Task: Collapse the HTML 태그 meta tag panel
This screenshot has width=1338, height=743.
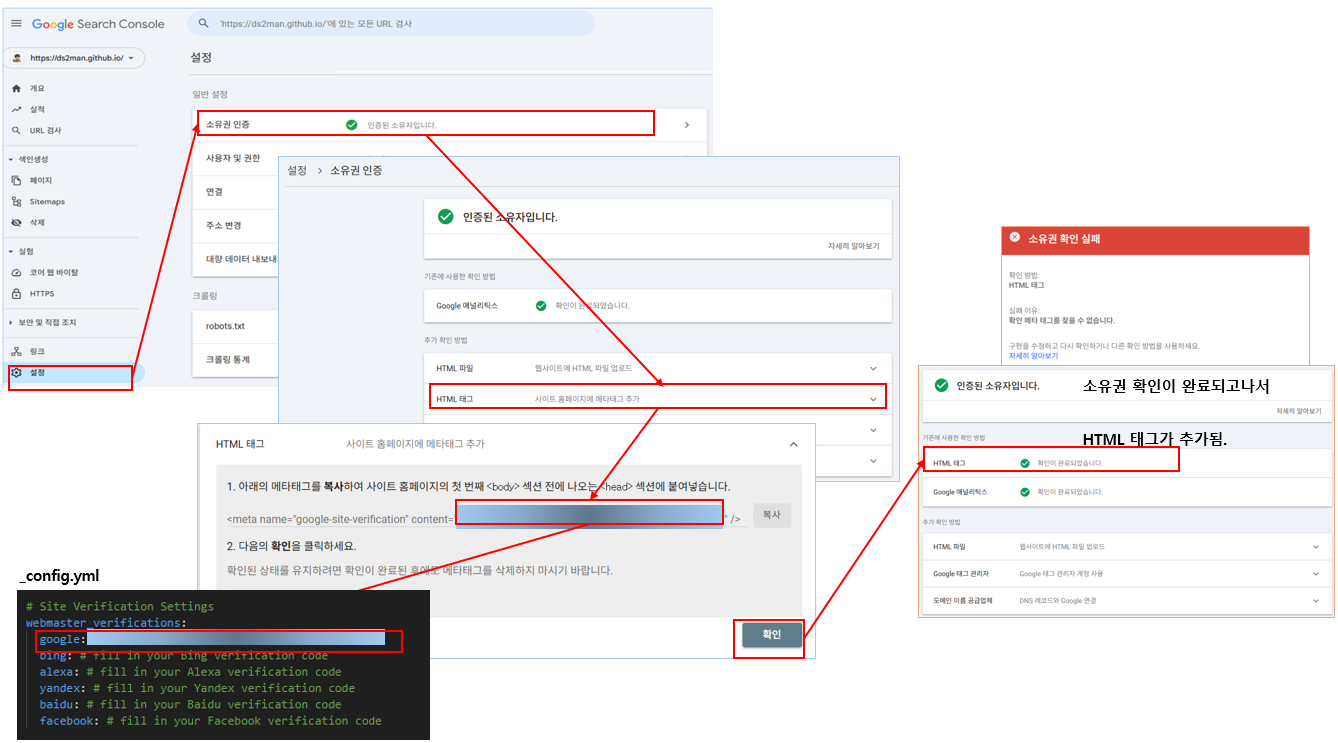Action: (x=794, y=443)
